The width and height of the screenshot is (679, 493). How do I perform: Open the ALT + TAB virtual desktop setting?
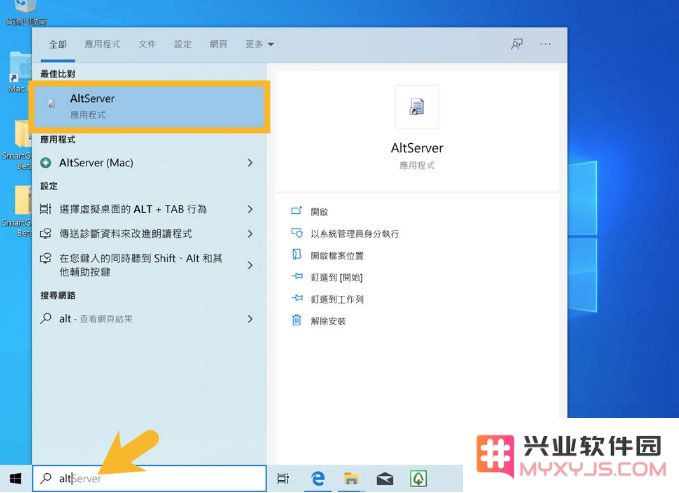click(x=133, y=209)
